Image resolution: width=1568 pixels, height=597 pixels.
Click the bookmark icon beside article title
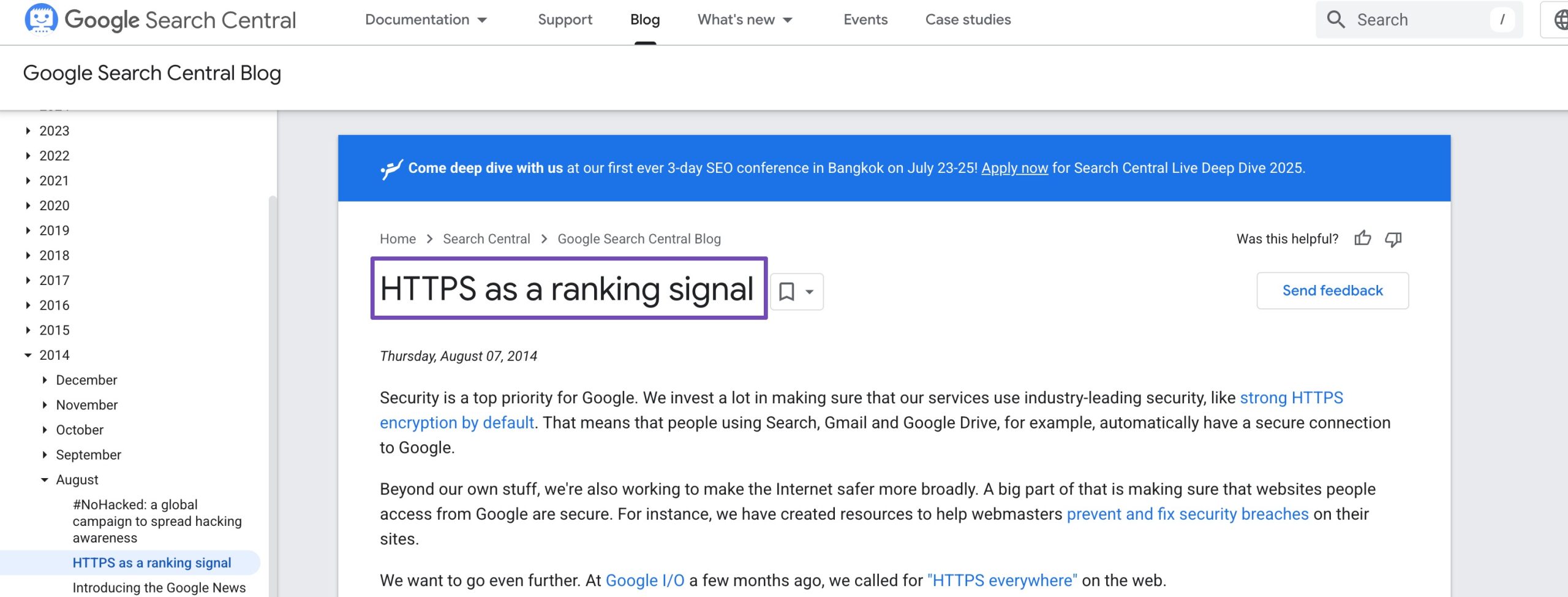[x=787, y=292]
